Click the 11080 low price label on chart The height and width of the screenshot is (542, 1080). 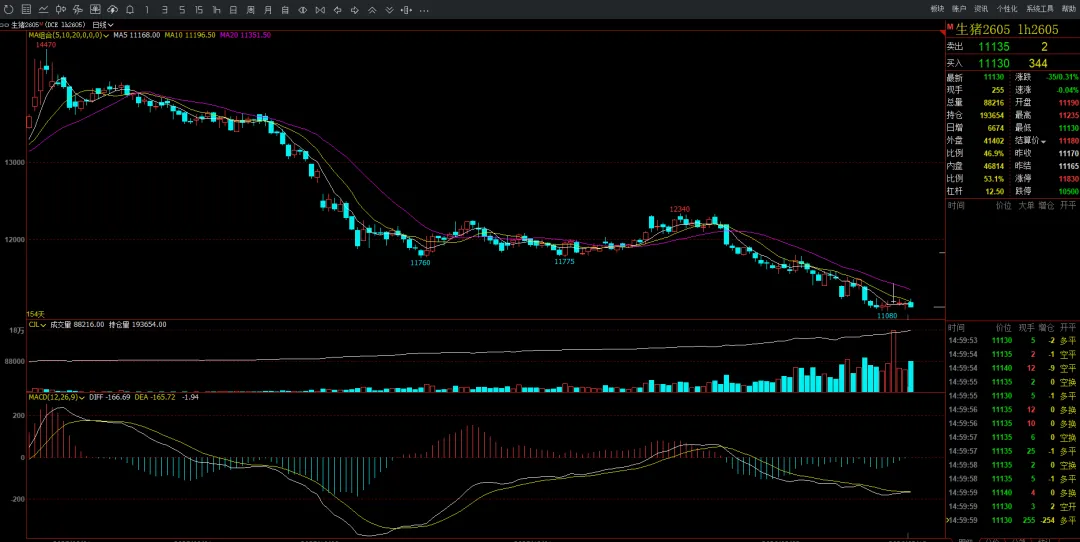click(887, 315)
